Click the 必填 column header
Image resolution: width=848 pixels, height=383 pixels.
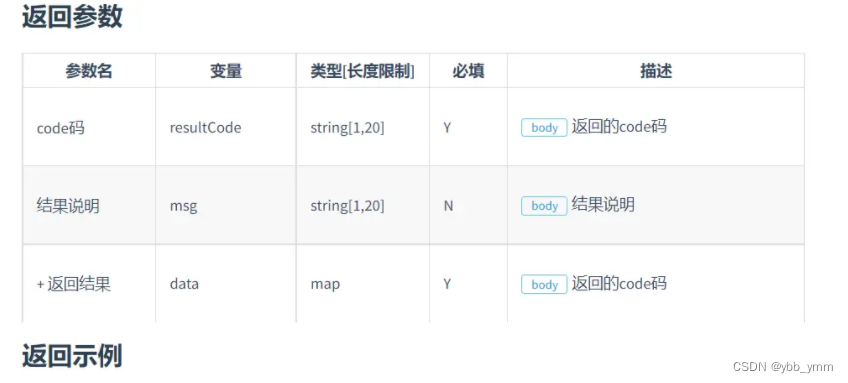coord(468,71)
